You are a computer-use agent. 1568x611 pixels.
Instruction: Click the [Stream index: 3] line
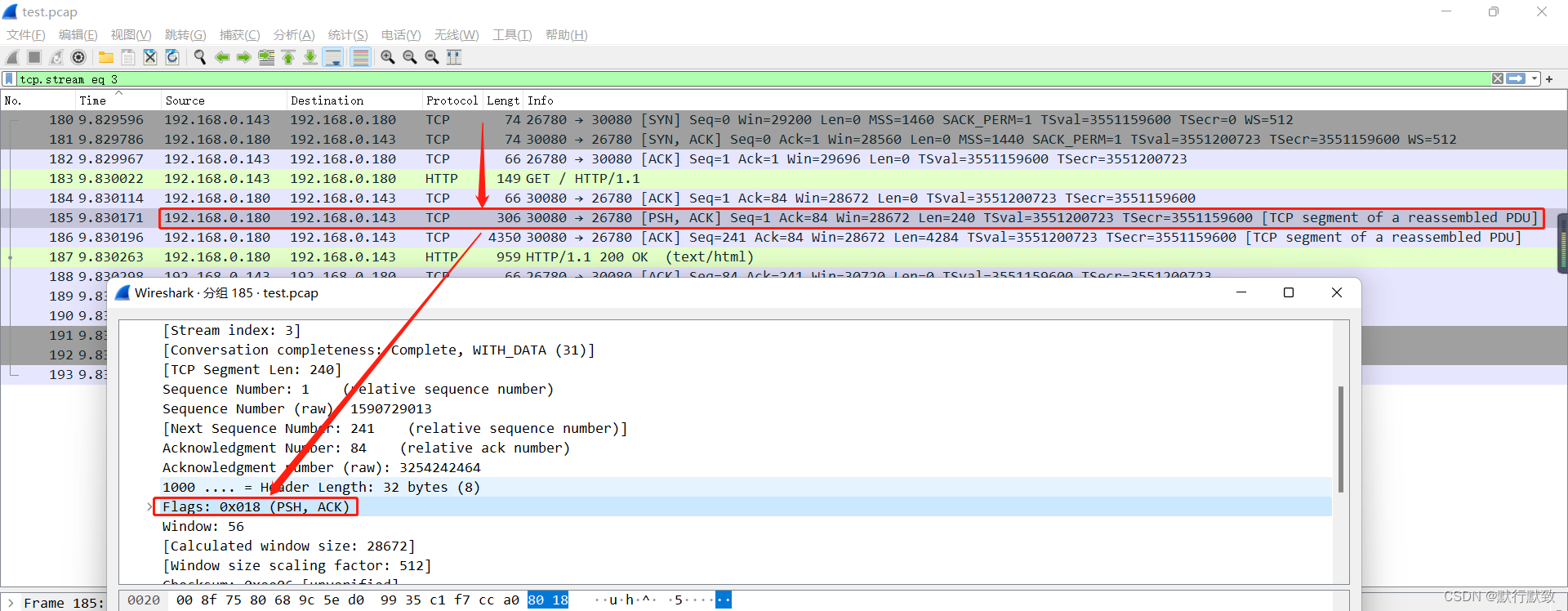(232, 331)
